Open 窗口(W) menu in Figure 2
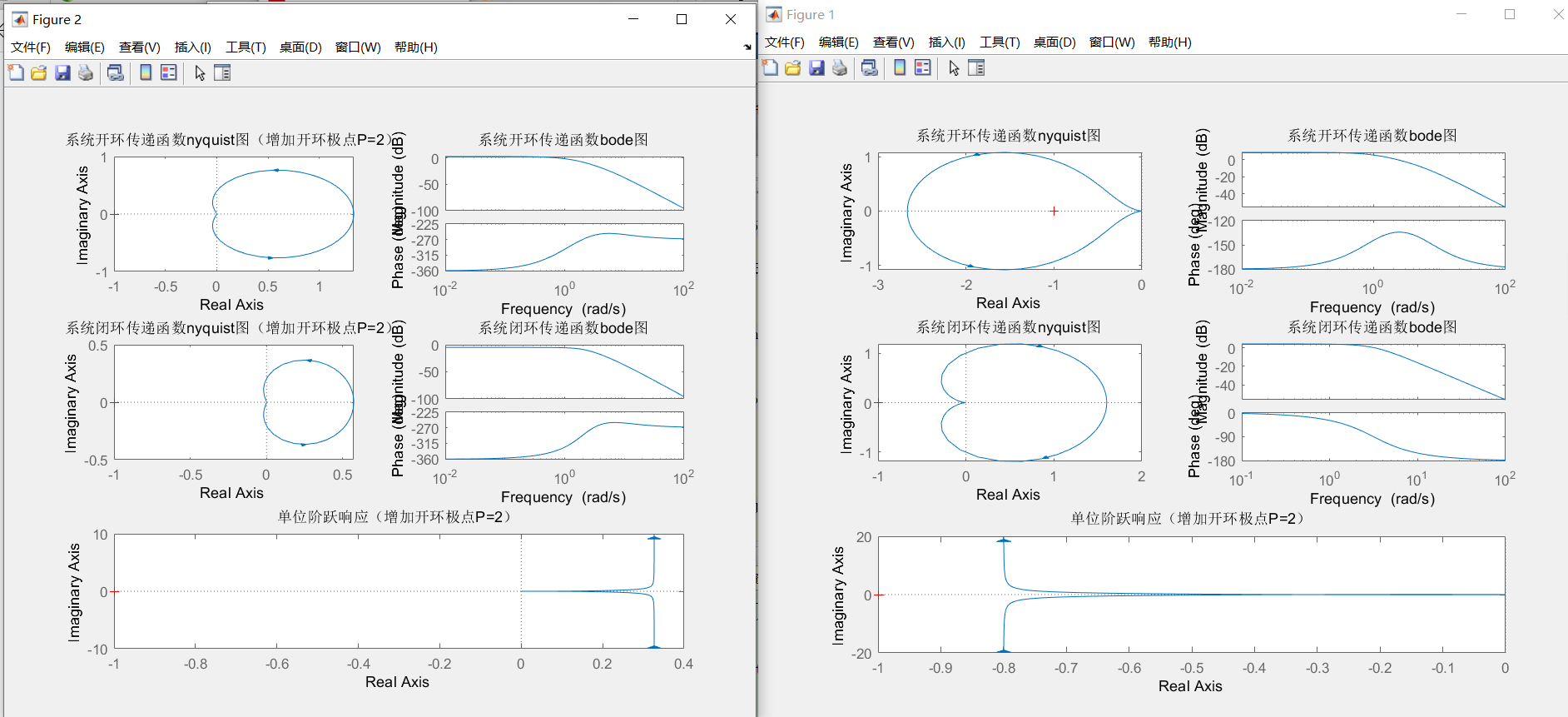 pos(358,47)
